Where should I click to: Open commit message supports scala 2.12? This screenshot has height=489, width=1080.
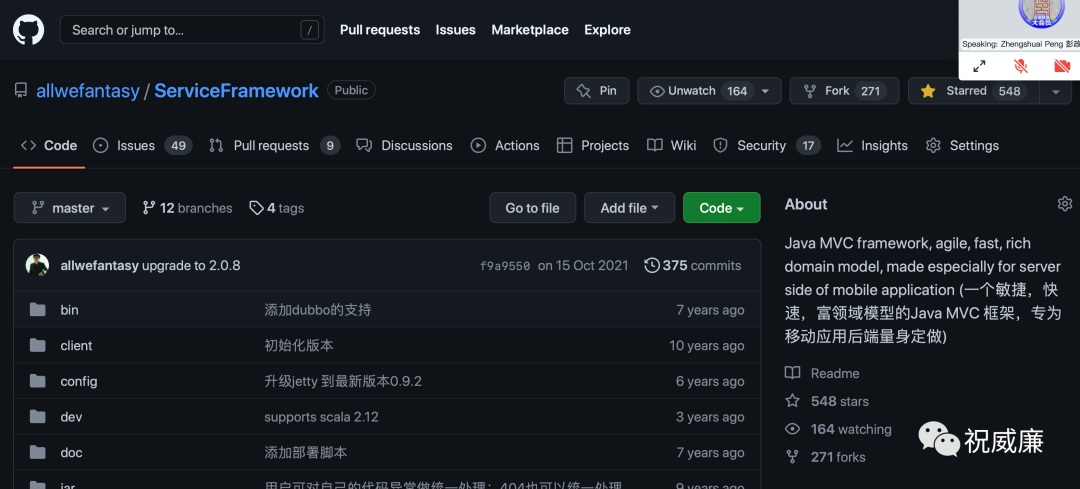[x=322, y=417]
